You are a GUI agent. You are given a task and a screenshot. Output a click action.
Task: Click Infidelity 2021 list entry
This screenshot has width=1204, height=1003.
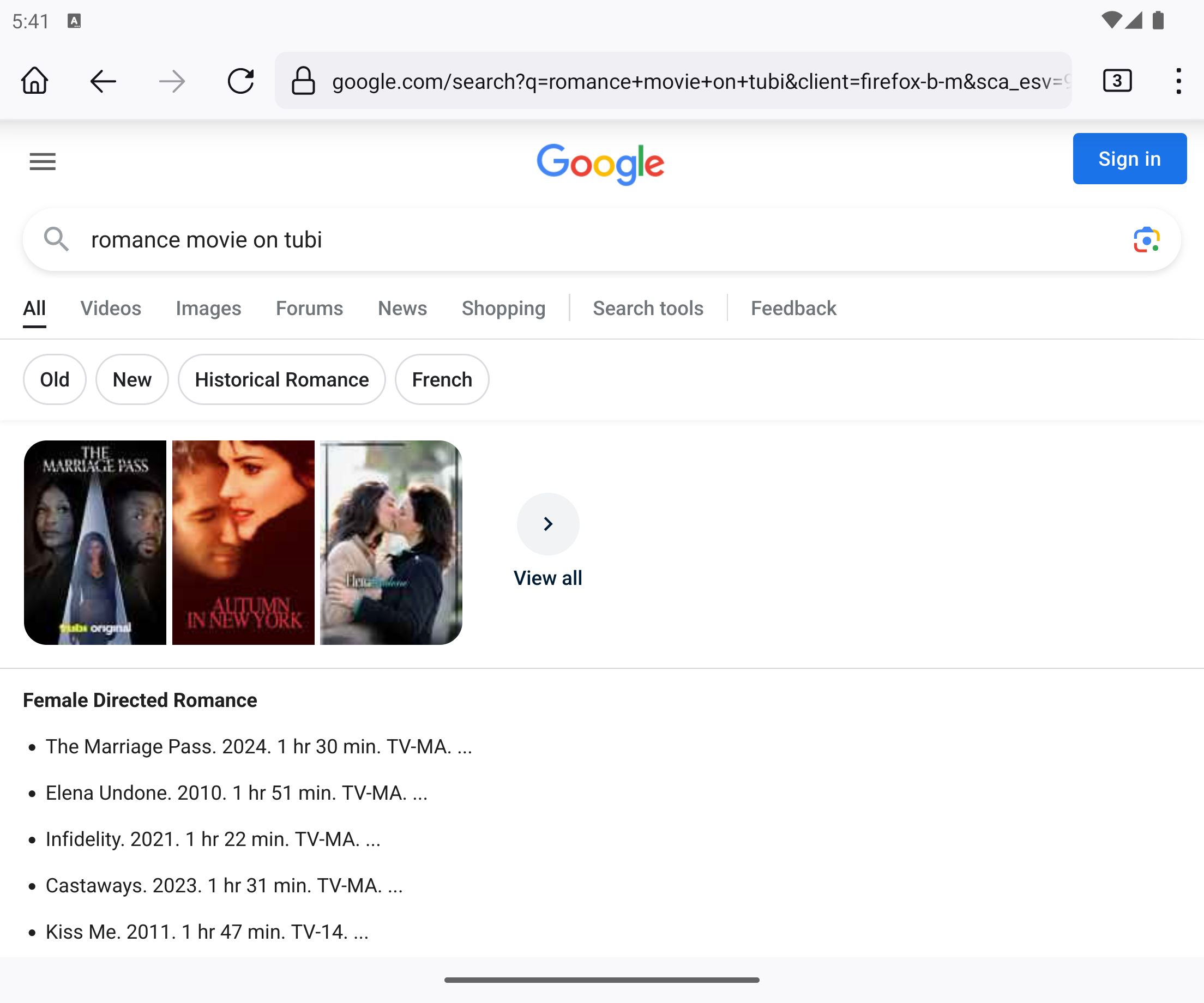(x=213, y=839)
